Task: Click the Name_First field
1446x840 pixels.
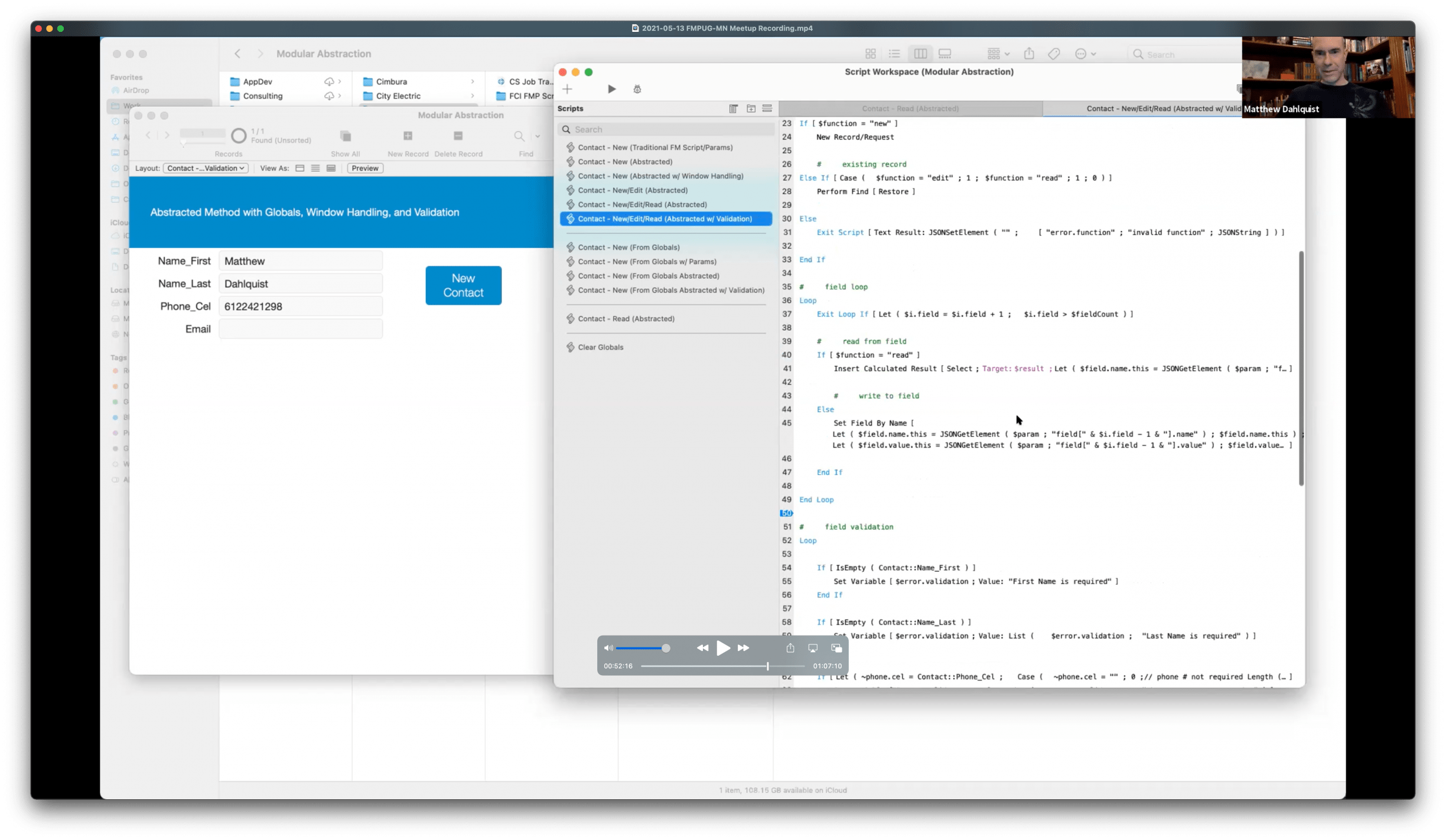Action: [x=301, y=261]
